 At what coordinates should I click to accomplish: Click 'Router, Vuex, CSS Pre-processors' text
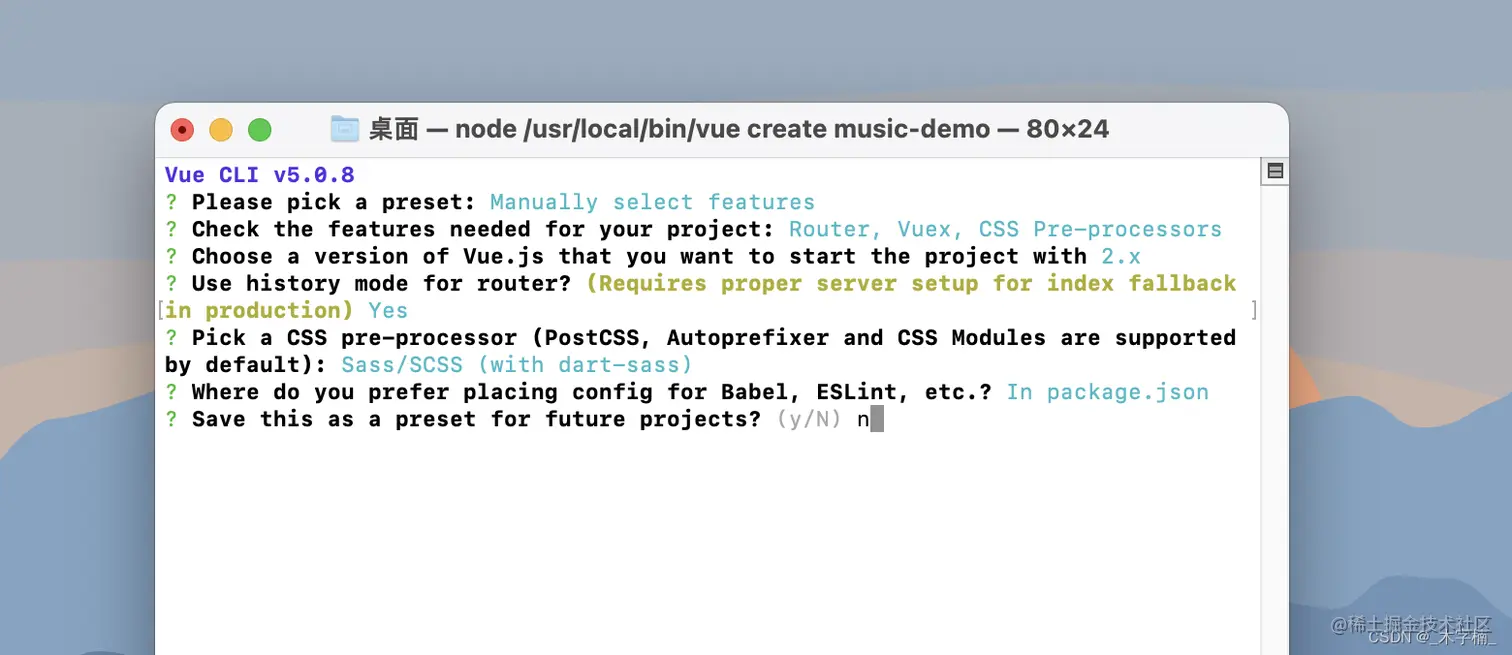(1005, 229)
